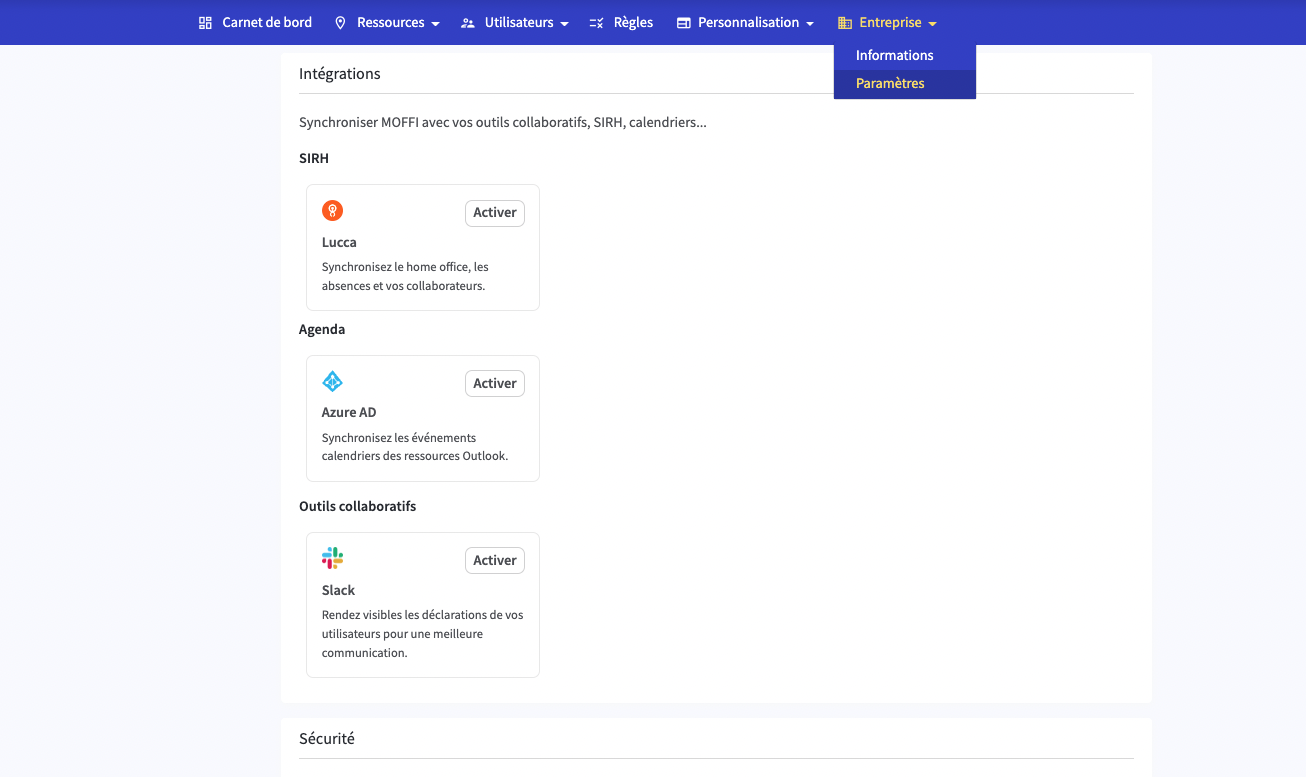Screen dimensions: 1306x777
Task: Click the Agenda category label
Action: [322, 329]
